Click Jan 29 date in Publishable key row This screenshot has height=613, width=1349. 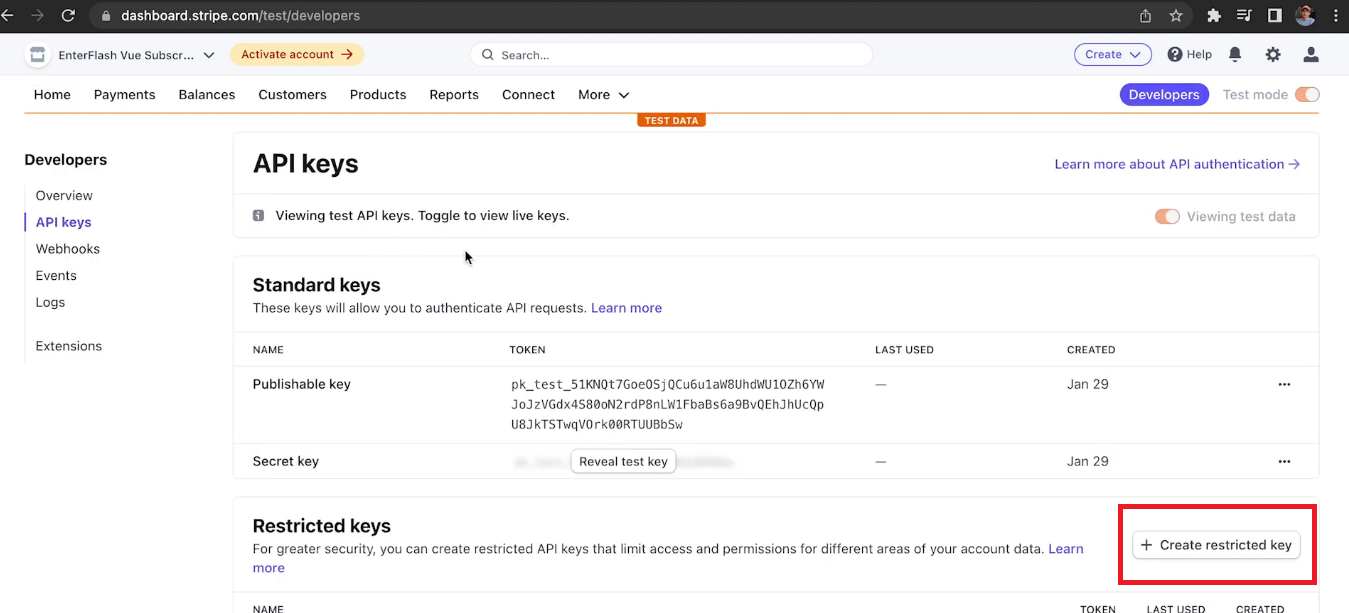point(1088,384)
